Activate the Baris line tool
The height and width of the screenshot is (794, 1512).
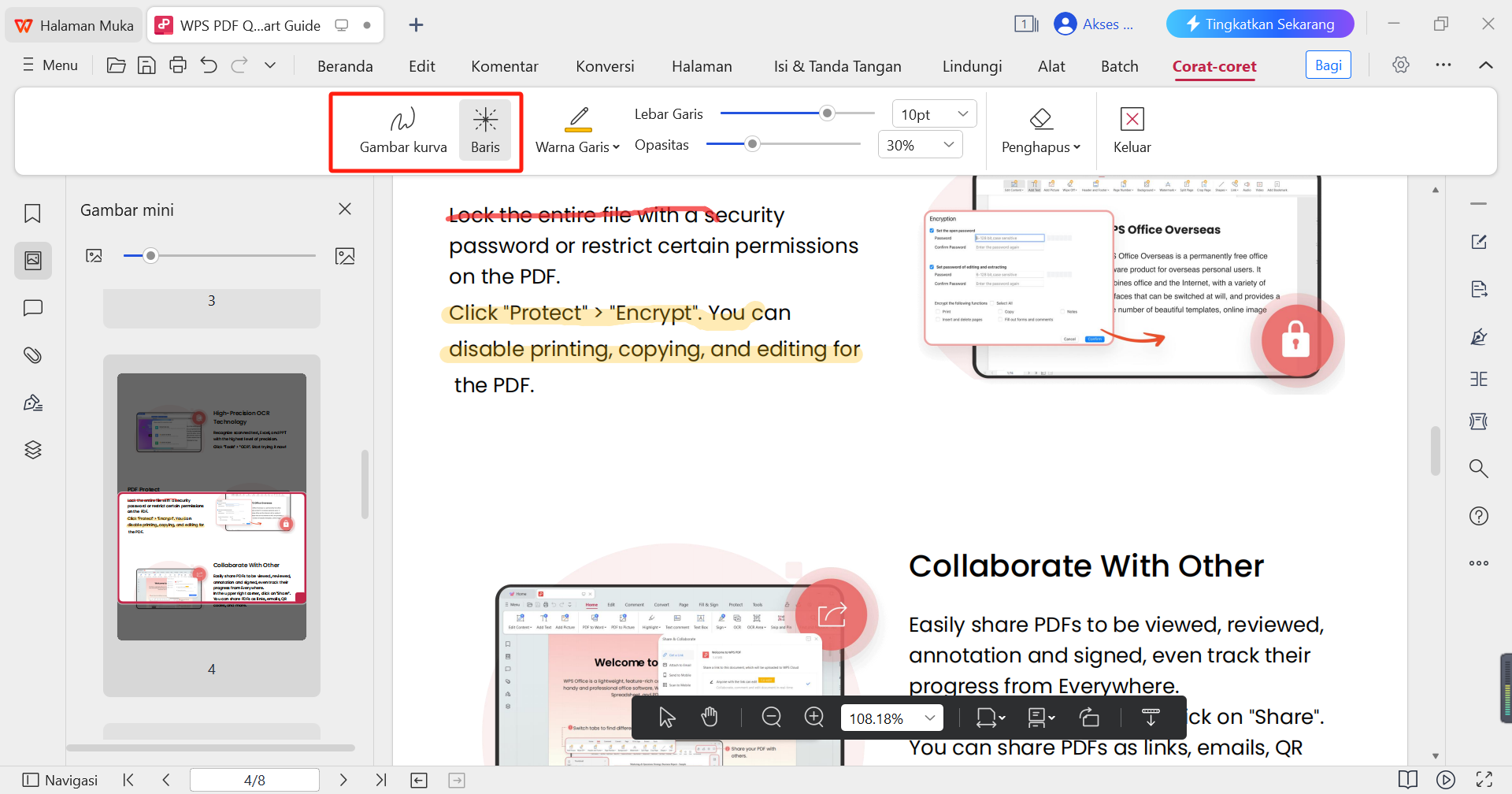tap(485, 128)
